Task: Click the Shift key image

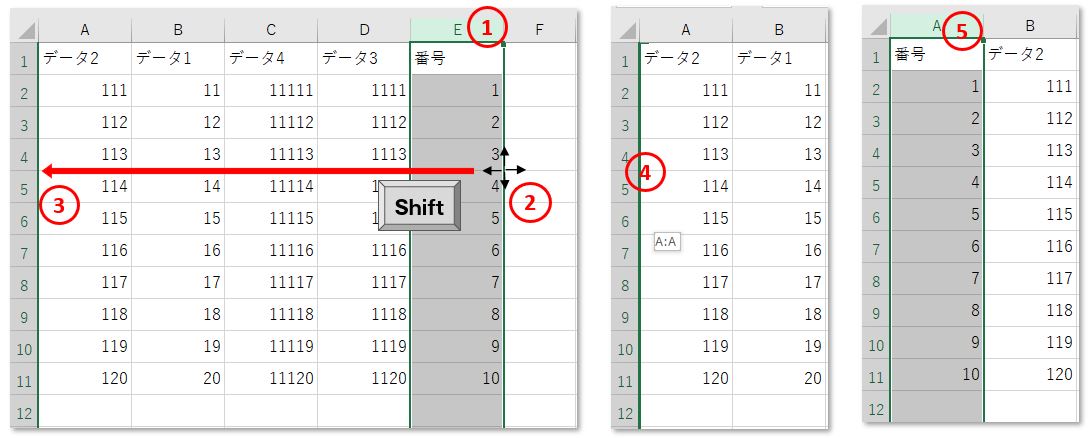Action: [419, 206]
